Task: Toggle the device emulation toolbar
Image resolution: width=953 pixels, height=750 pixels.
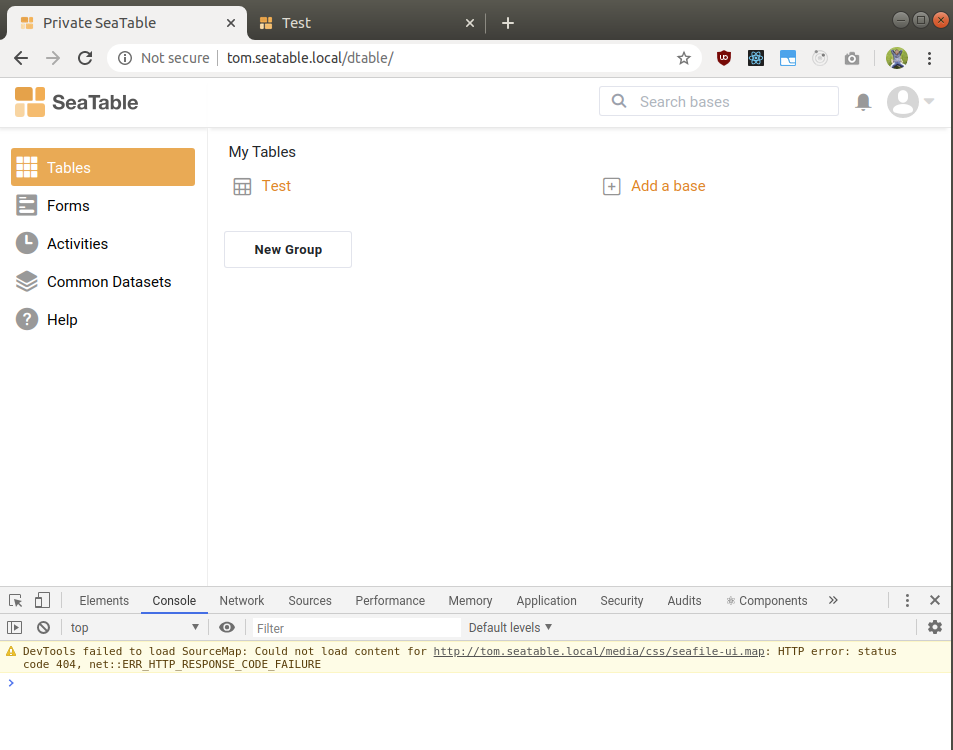Action: coord(41,599)
